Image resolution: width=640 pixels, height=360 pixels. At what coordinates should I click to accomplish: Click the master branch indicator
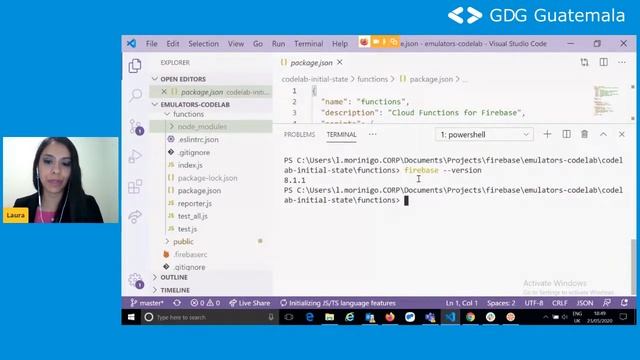pyautogui.click(x=147, y=303)
